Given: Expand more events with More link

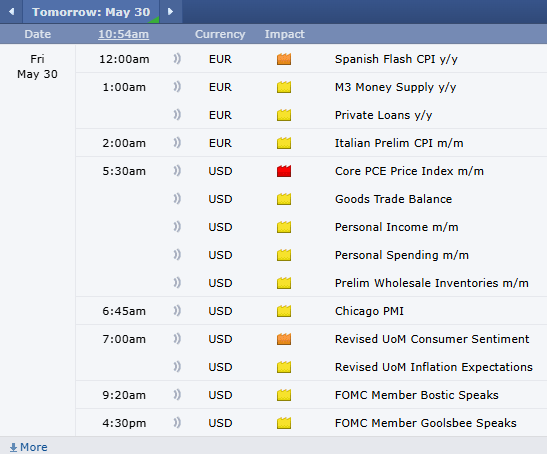Looking at the screenshot, I should point(29,447).
